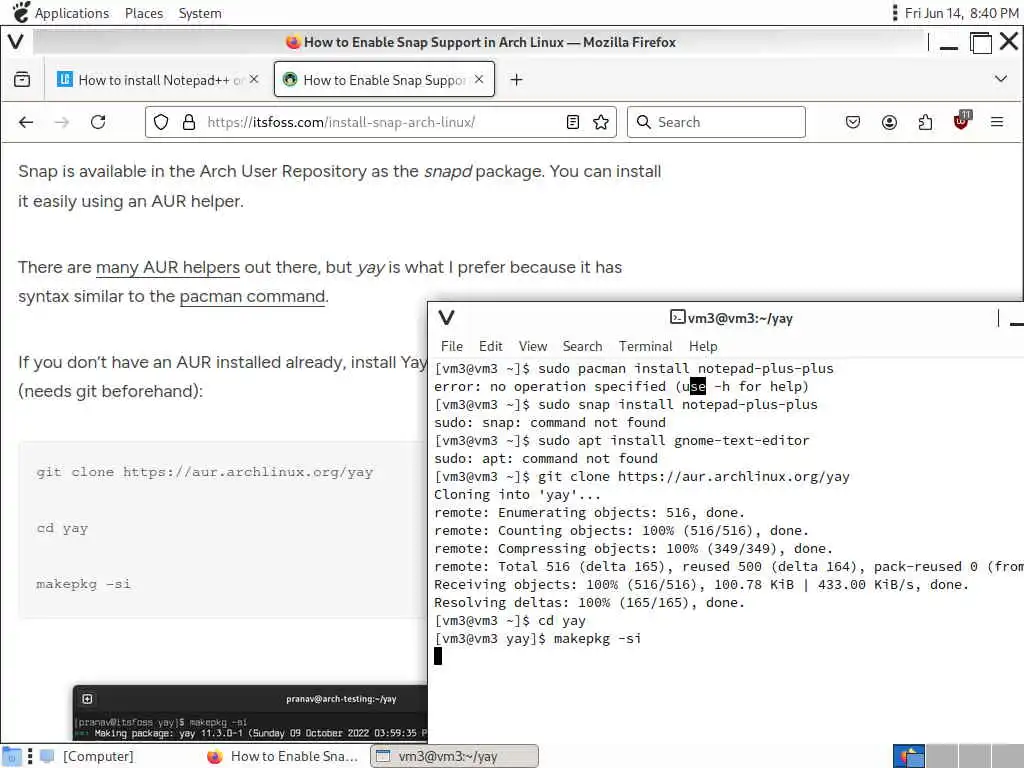Open terminal Search menu
The height and width of the screenshot is (768, 1024).
coord(583,346)
